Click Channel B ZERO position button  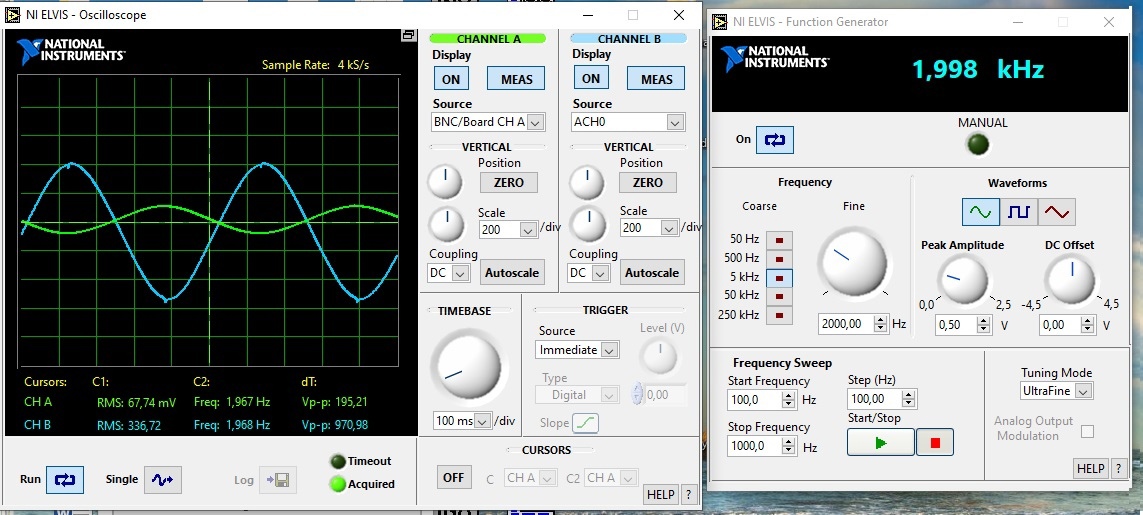[647, 182]
